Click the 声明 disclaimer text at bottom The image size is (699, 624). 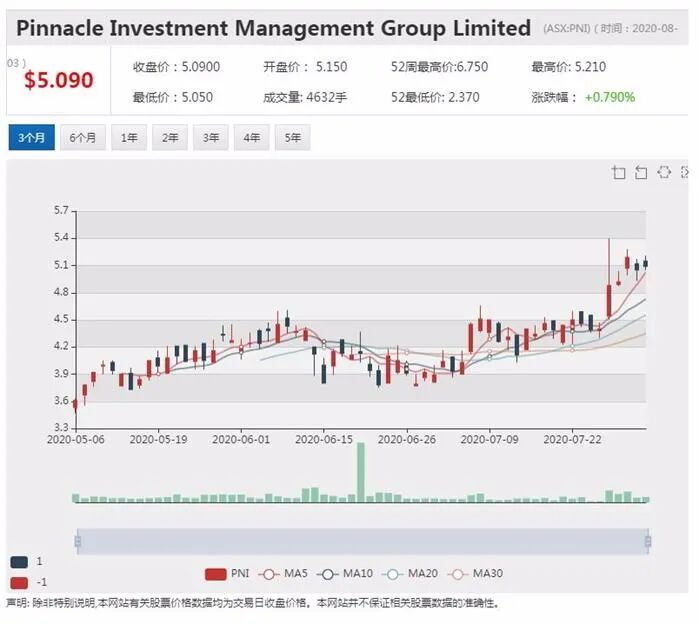tap(253, 603)
